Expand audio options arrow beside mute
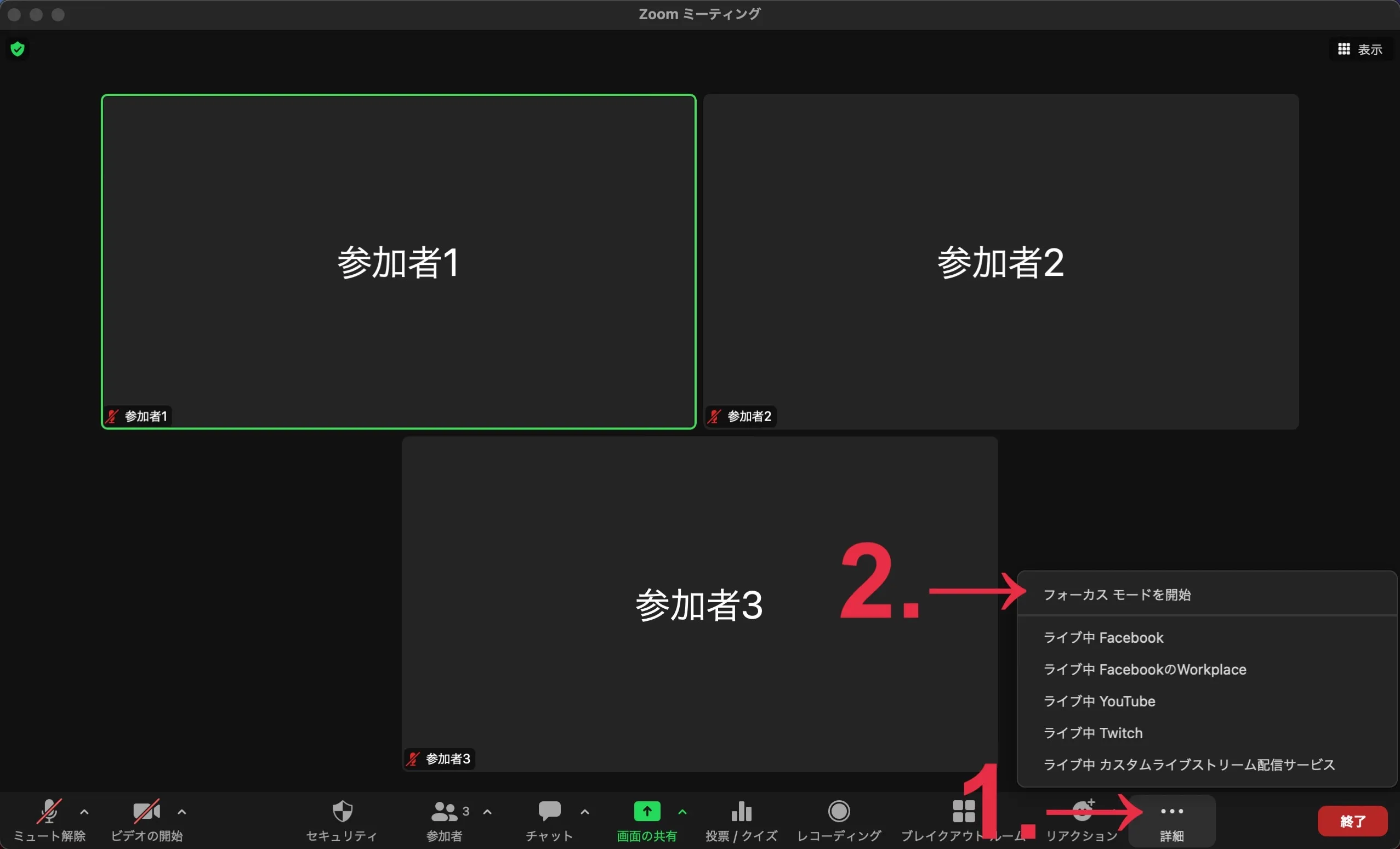 click(84, 812)
